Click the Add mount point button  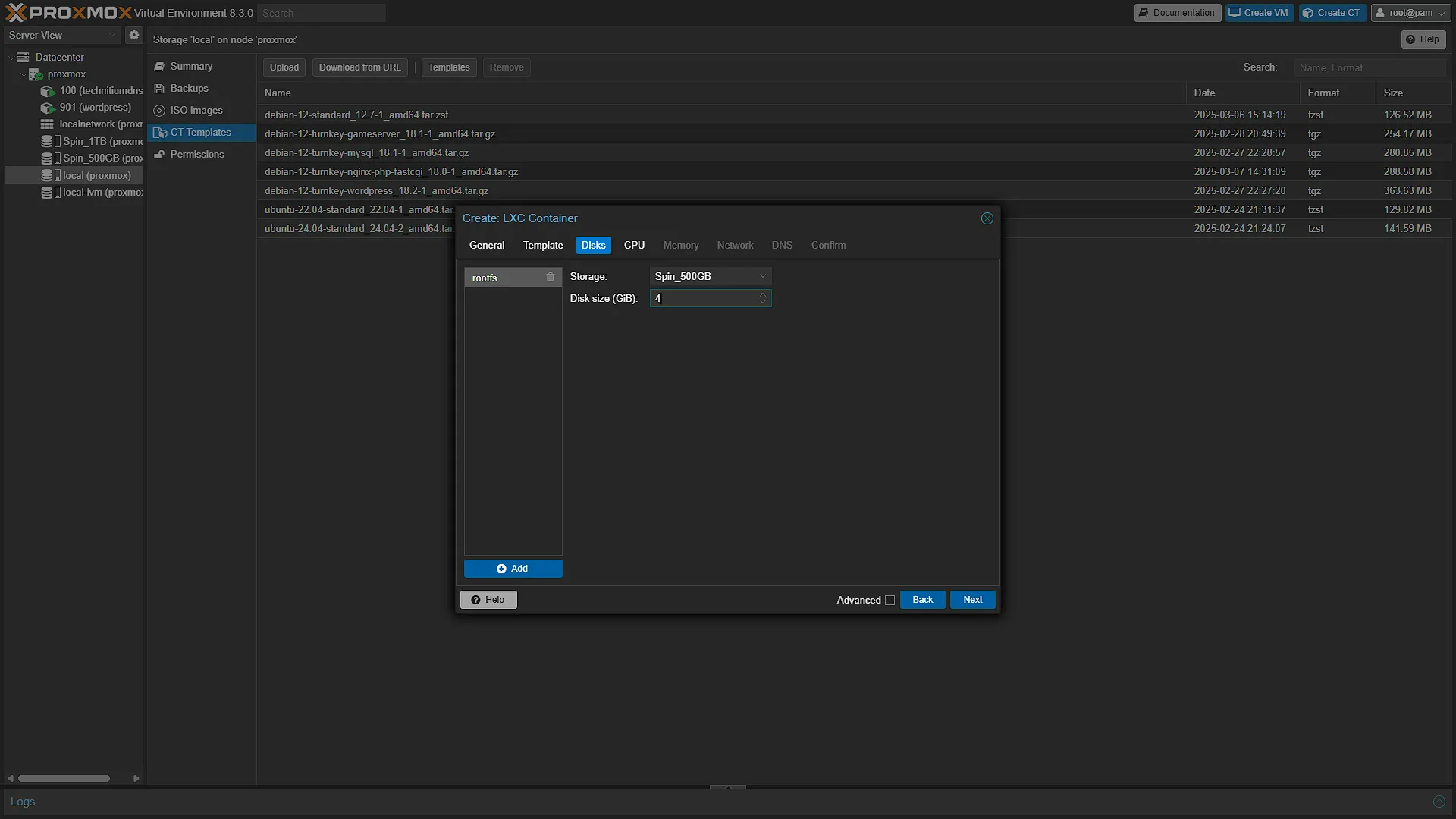coord(513,569)
